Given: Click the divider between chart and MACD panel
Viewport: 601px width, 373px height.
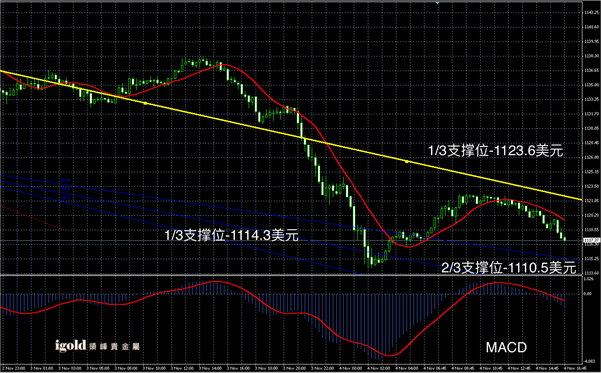Looking at the screenshot, I should (x=291, y=275).
